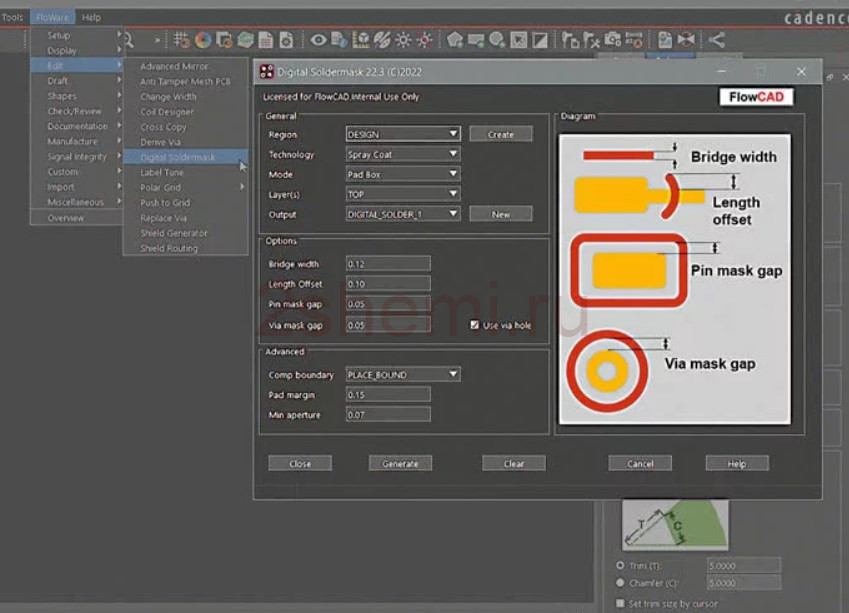Screen dimensions: 849x613
Task: Select the Trim (T) radio button
Action: [621, 565]
